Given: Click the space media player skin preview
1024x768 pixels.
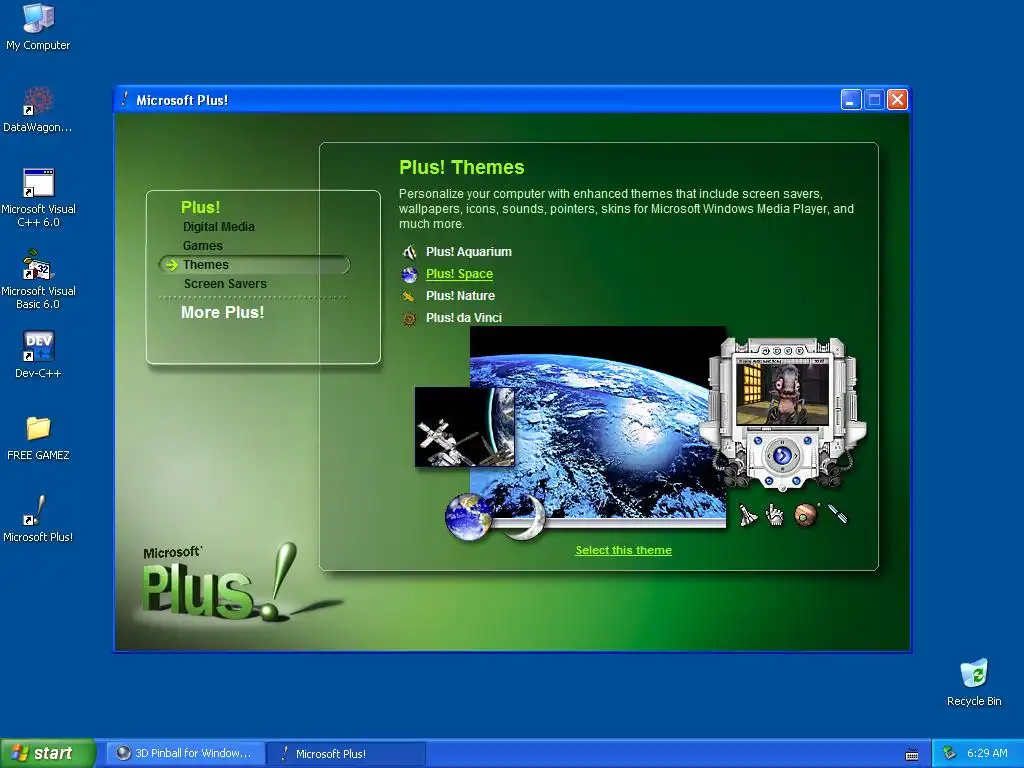Looking at the screenshot, I should tap(782, 413).
